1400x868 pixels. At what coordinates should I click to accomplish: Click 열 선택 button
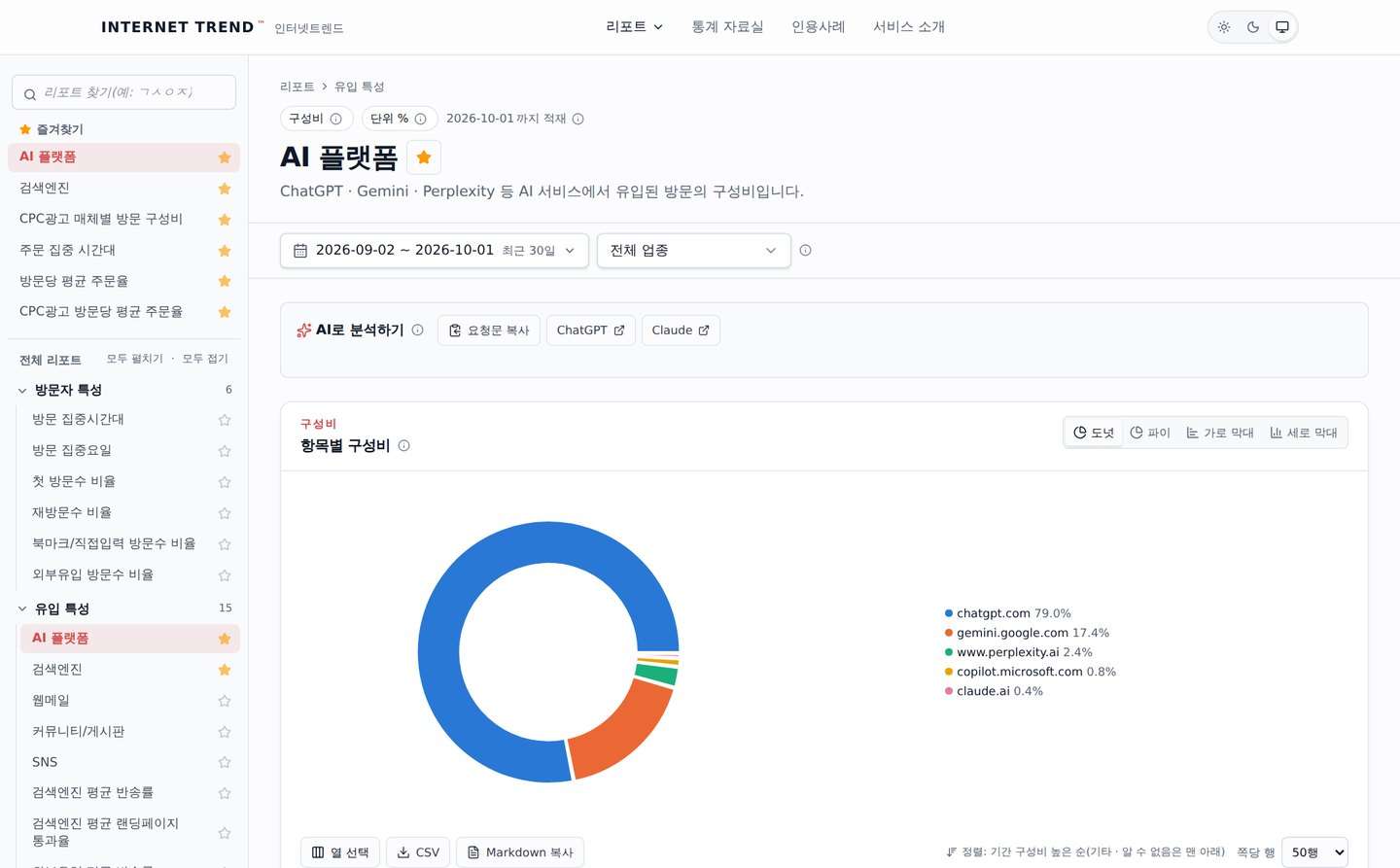[x=340, y=852]
